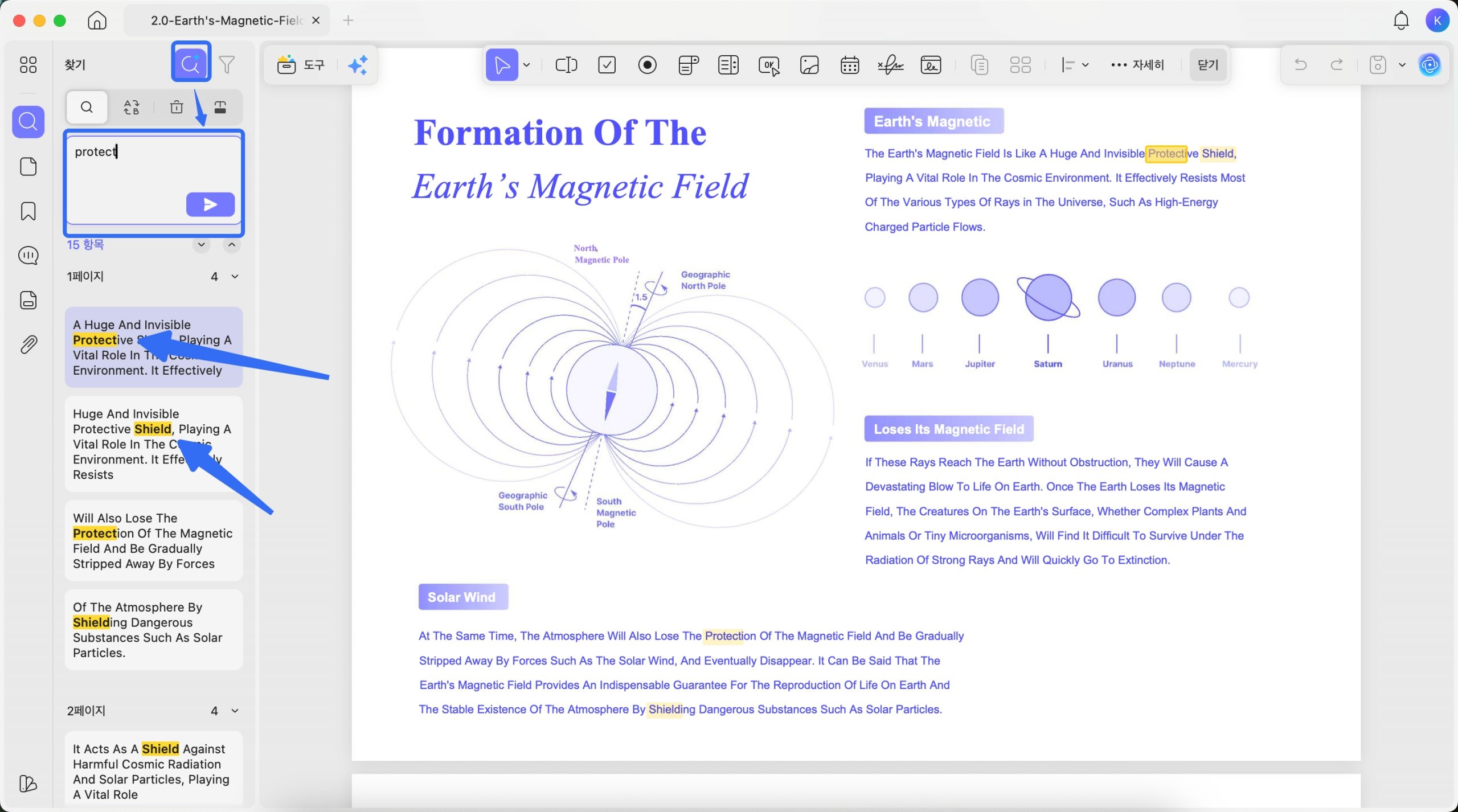Open the select tool dropdown arrow
The height and width of the screenshot is (812, 1458).
pos(527,65)
